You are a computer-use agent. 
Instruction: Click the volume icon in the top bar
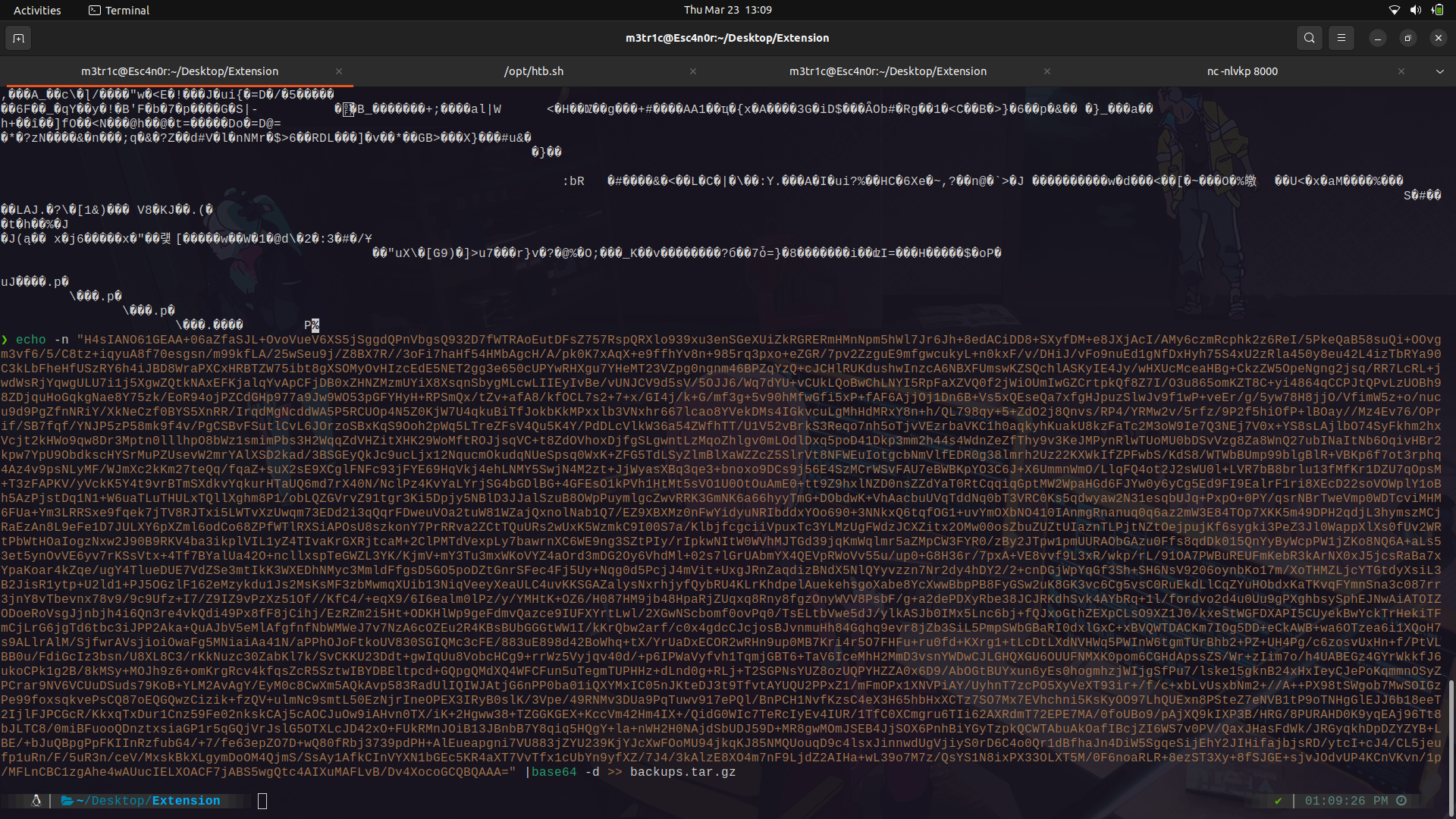[1415, 10]
